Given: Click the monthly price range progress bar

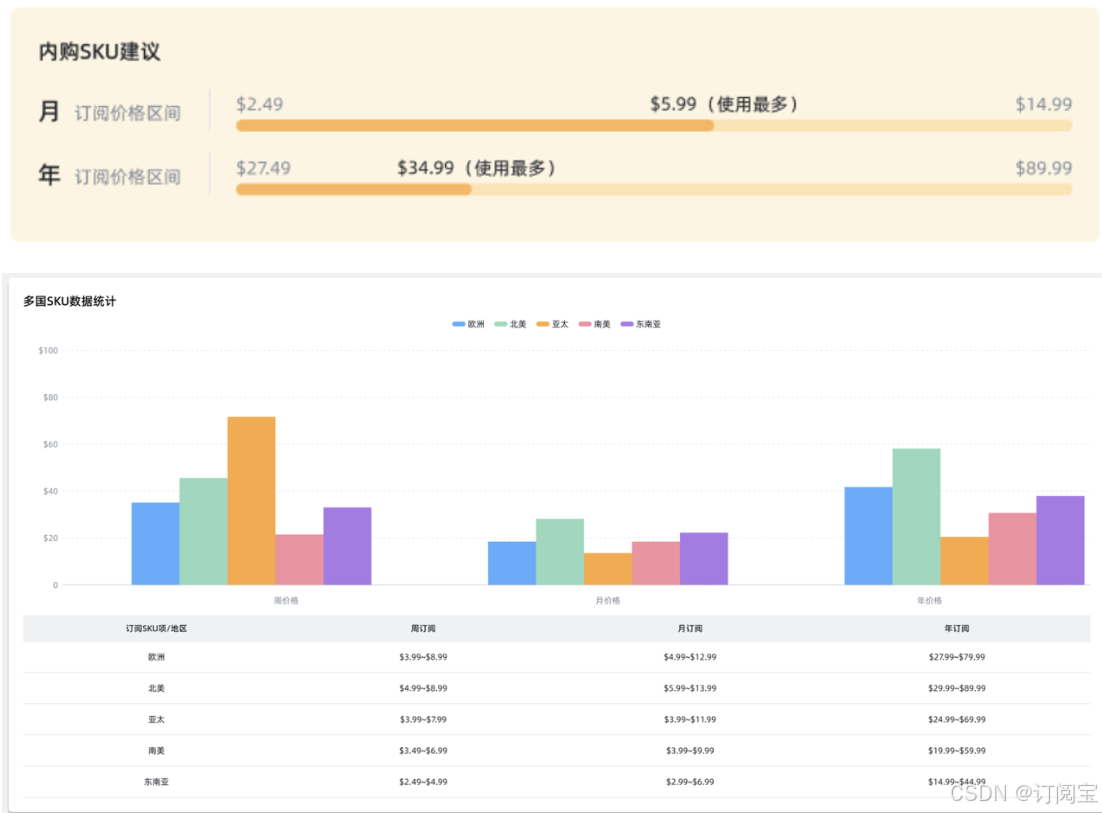Looking at the screenshot, I should pyautogui.click(x=654, y=126).
